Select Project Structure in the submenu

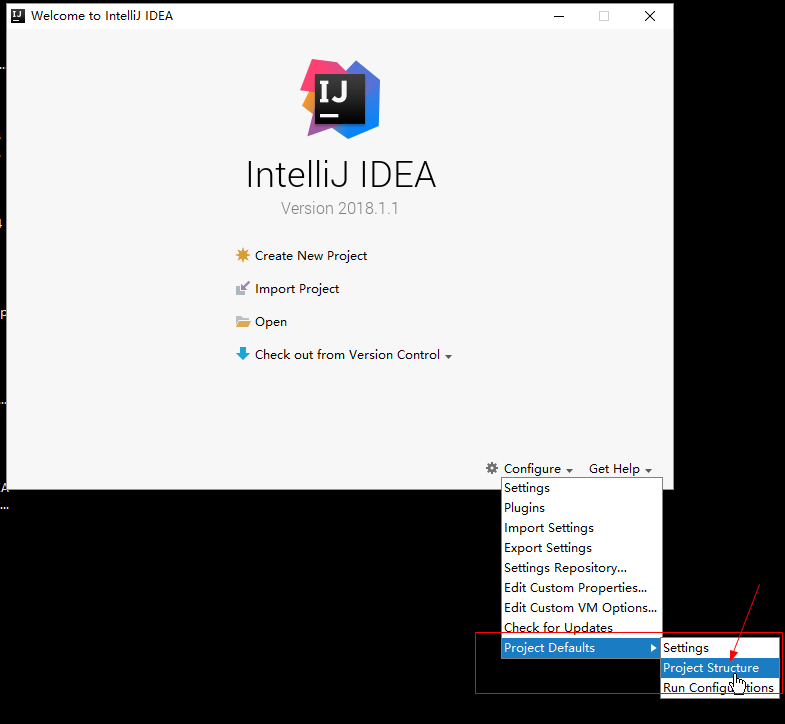(x=710, y=668)
